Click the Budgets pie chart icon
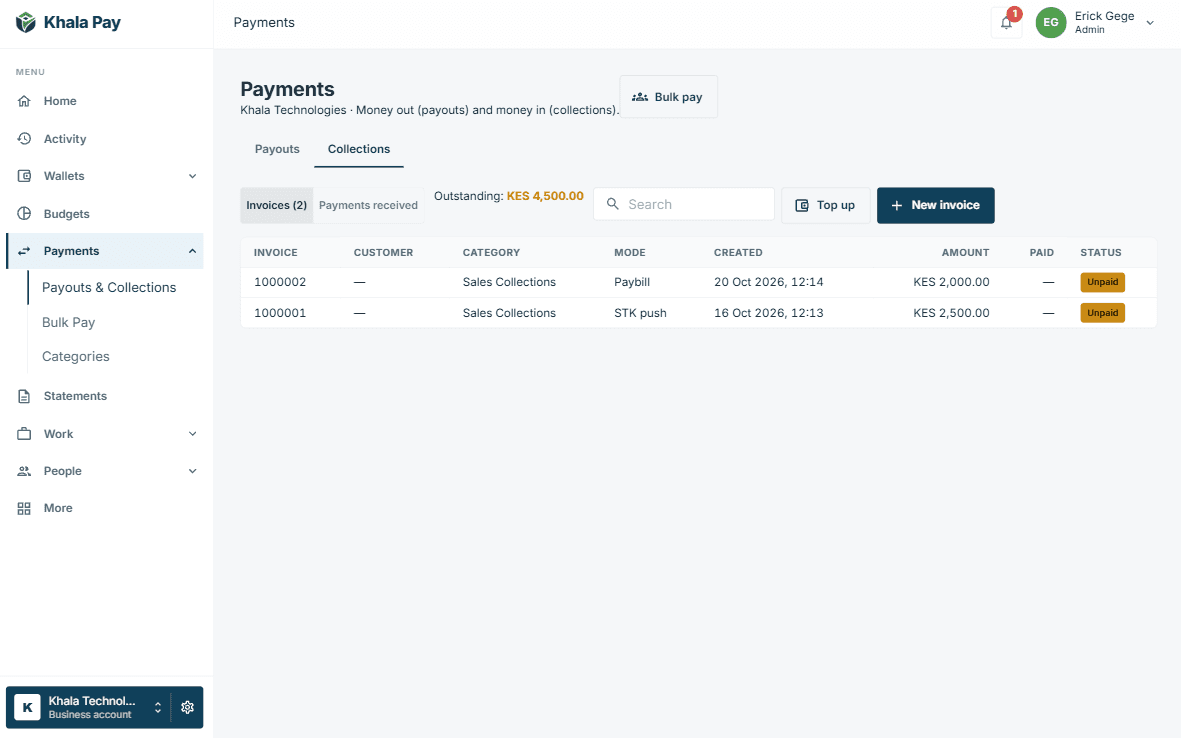The width and height of the screenshot is (1181, 738). (x=24, y=213)
